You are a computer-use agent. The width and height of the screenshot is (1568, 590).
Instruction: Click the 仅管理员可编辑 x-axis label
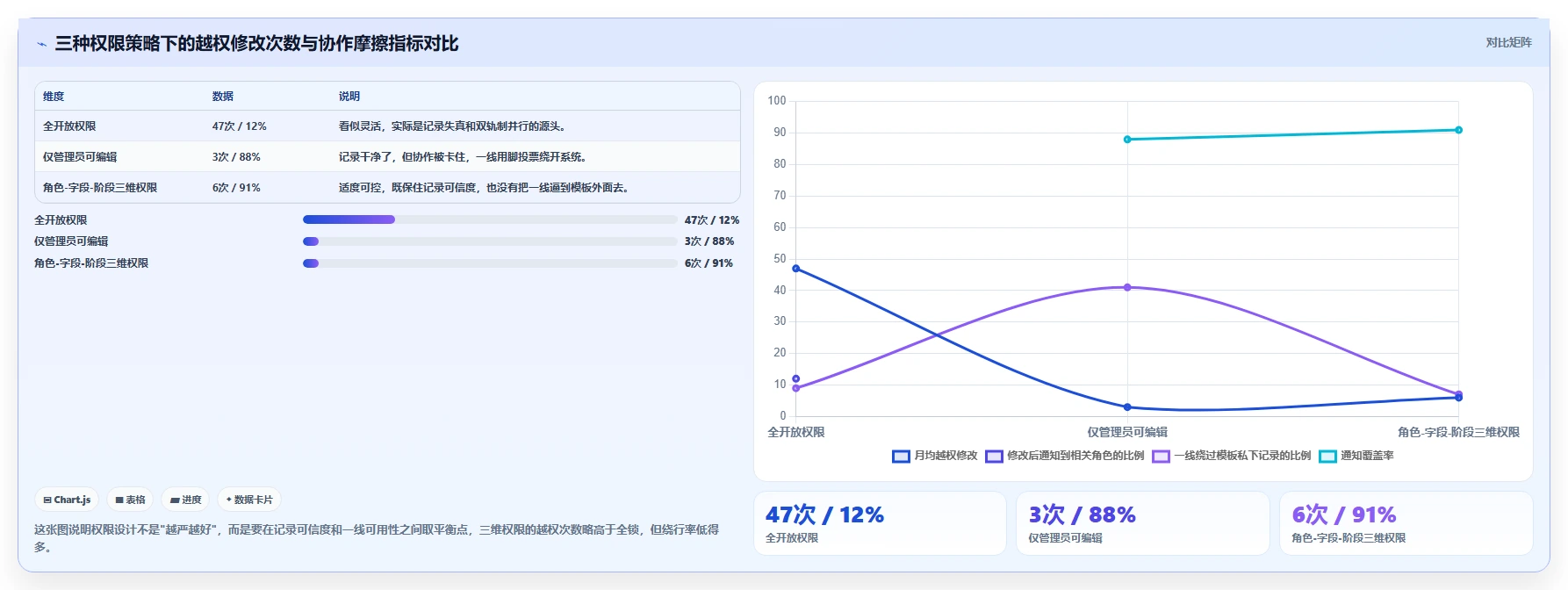click(x=1127, y=432)
